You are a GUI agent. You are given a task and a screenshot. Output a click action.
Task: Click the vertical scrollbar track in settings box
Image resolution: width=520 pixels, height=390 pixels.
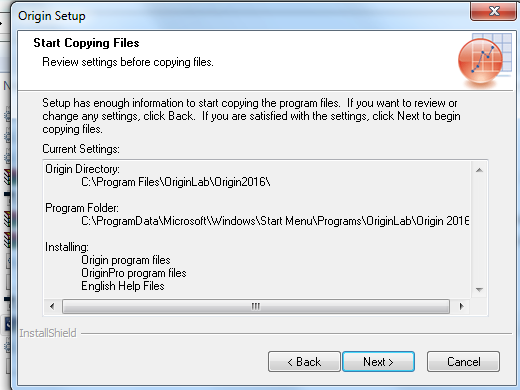[x=479, y=230]
